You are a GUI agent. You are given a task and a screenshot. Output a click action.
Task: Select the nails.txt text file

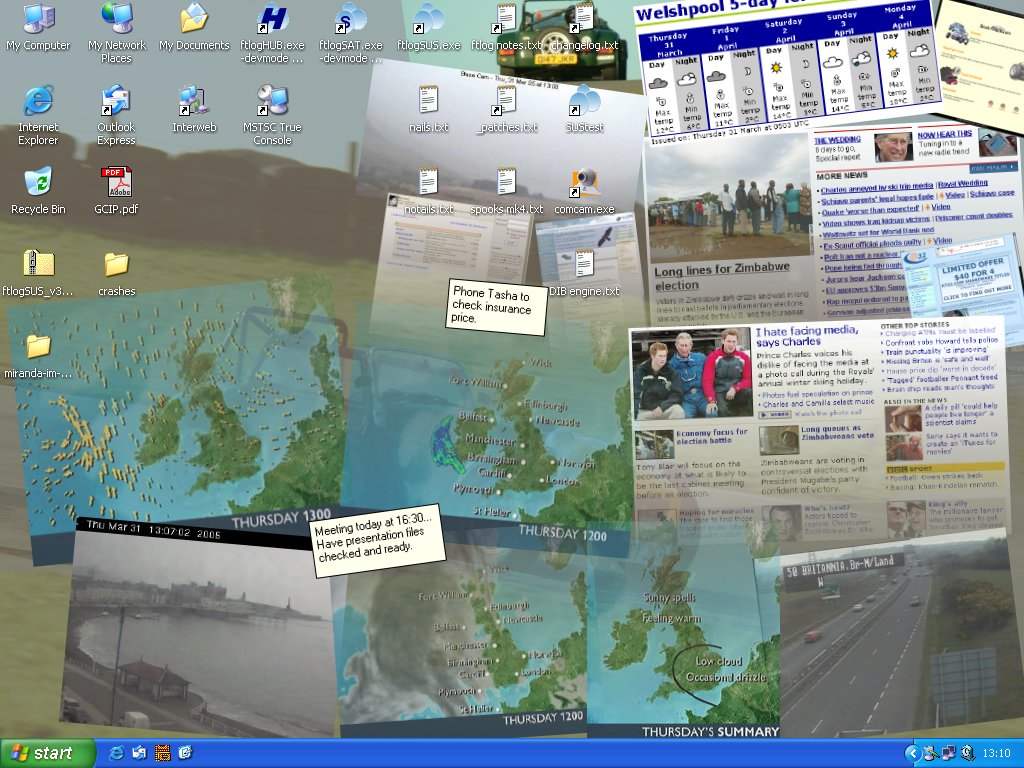coord(428,101)
